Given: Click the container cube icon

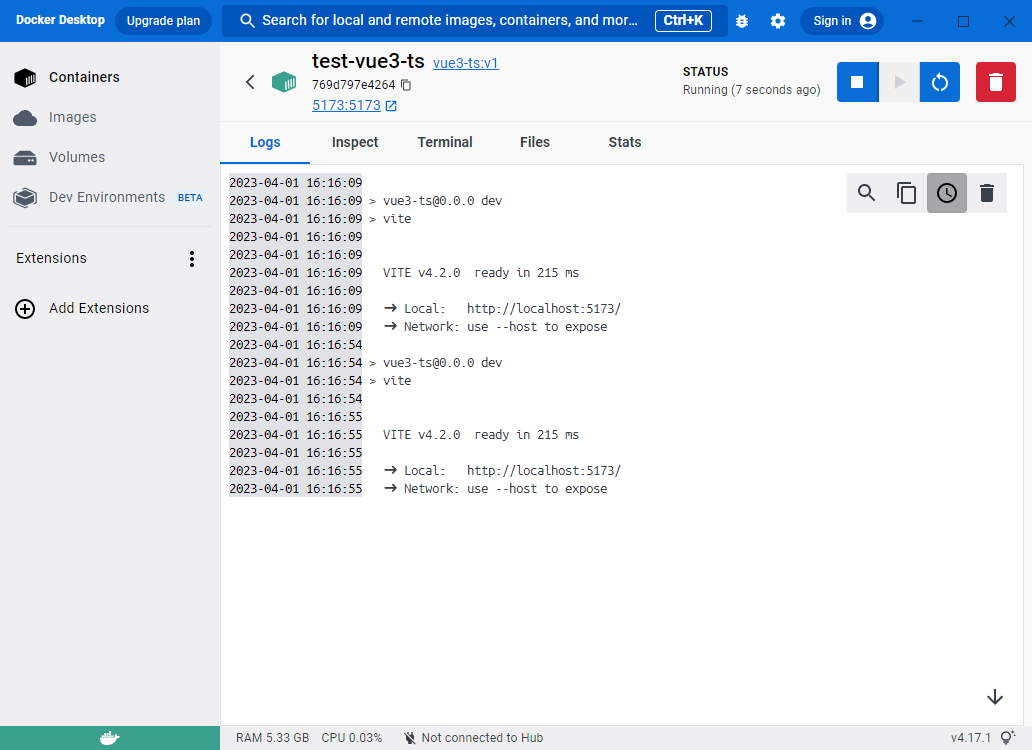Looking at the screenshot, I should (284, 82).
